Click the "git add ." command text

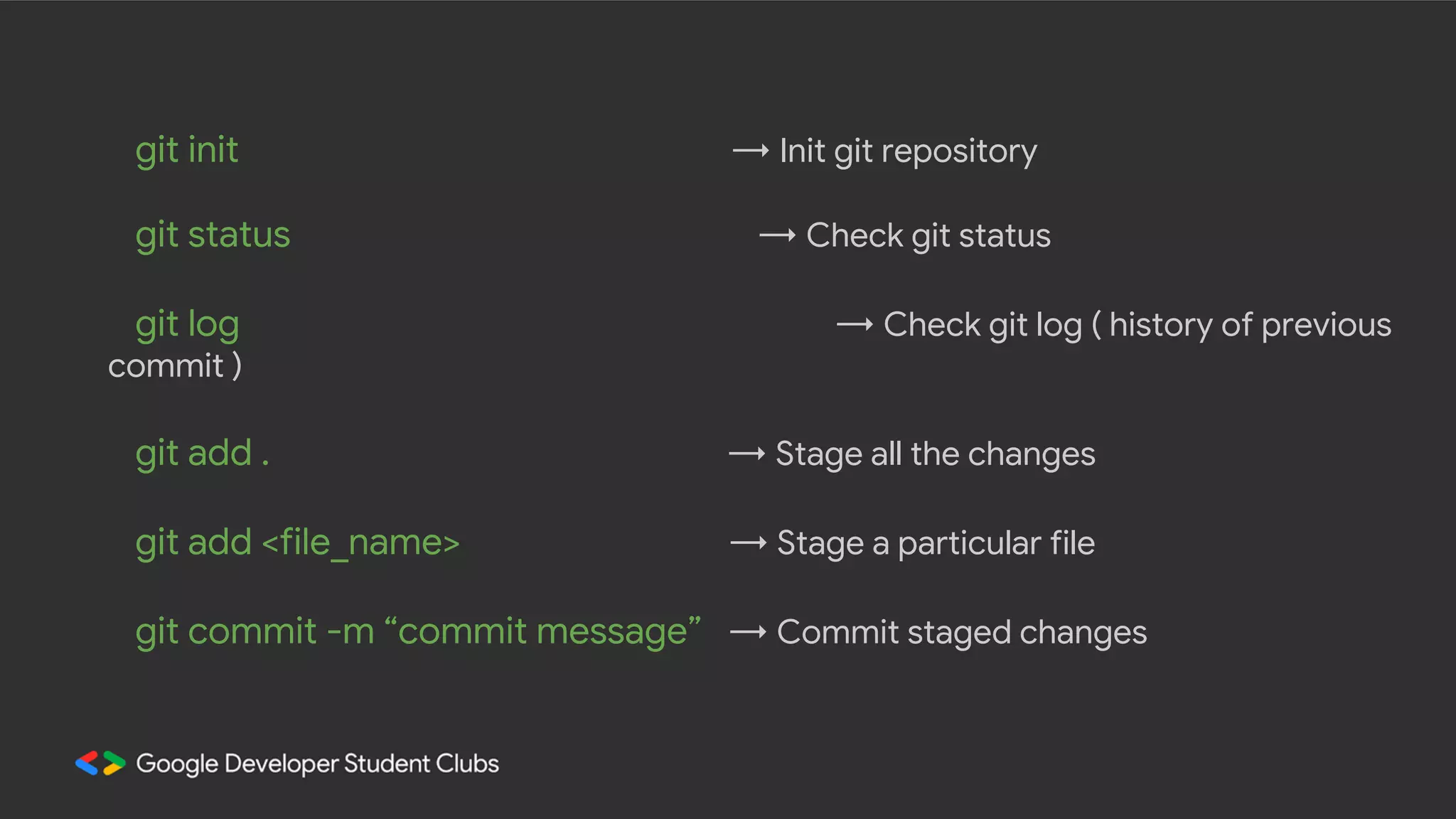pos(202,453)
